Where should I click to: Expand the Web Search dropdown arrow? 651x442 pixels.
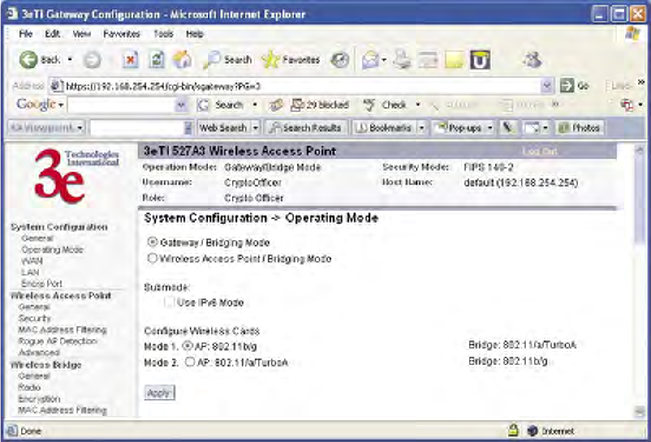pyautogui.click(x=256, y=128)
